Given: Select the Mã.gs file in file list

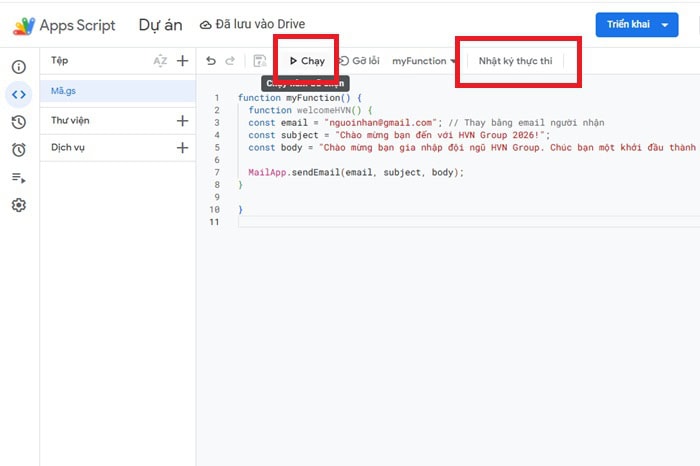Looking at the screenshot, I should pyautogui.click(x=65, y=91).
